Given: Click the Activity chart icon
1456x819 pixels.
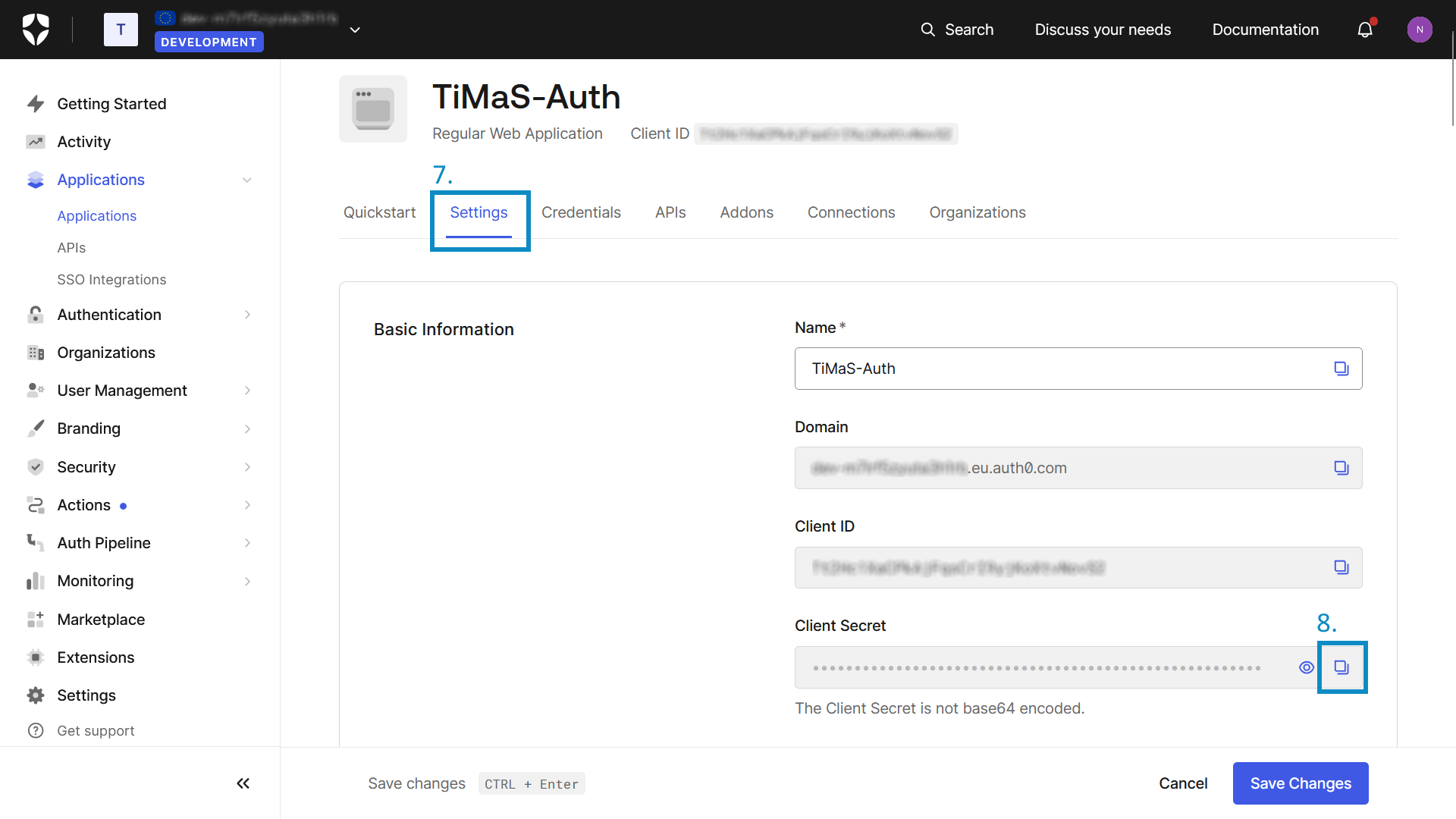Looking at the screenshot, I should pyautogui.click(x=36, y=142).
